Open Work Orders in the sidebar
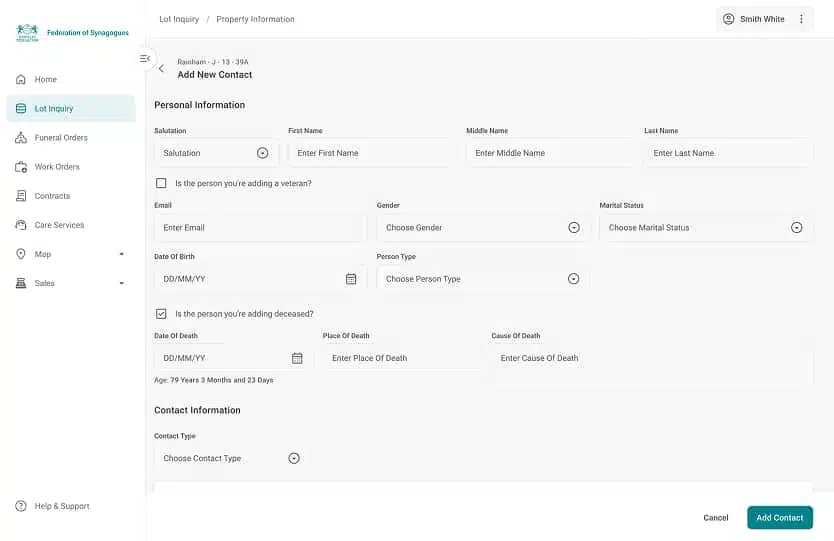This screenshot has width=834, height=541. [x=71, y=167]
